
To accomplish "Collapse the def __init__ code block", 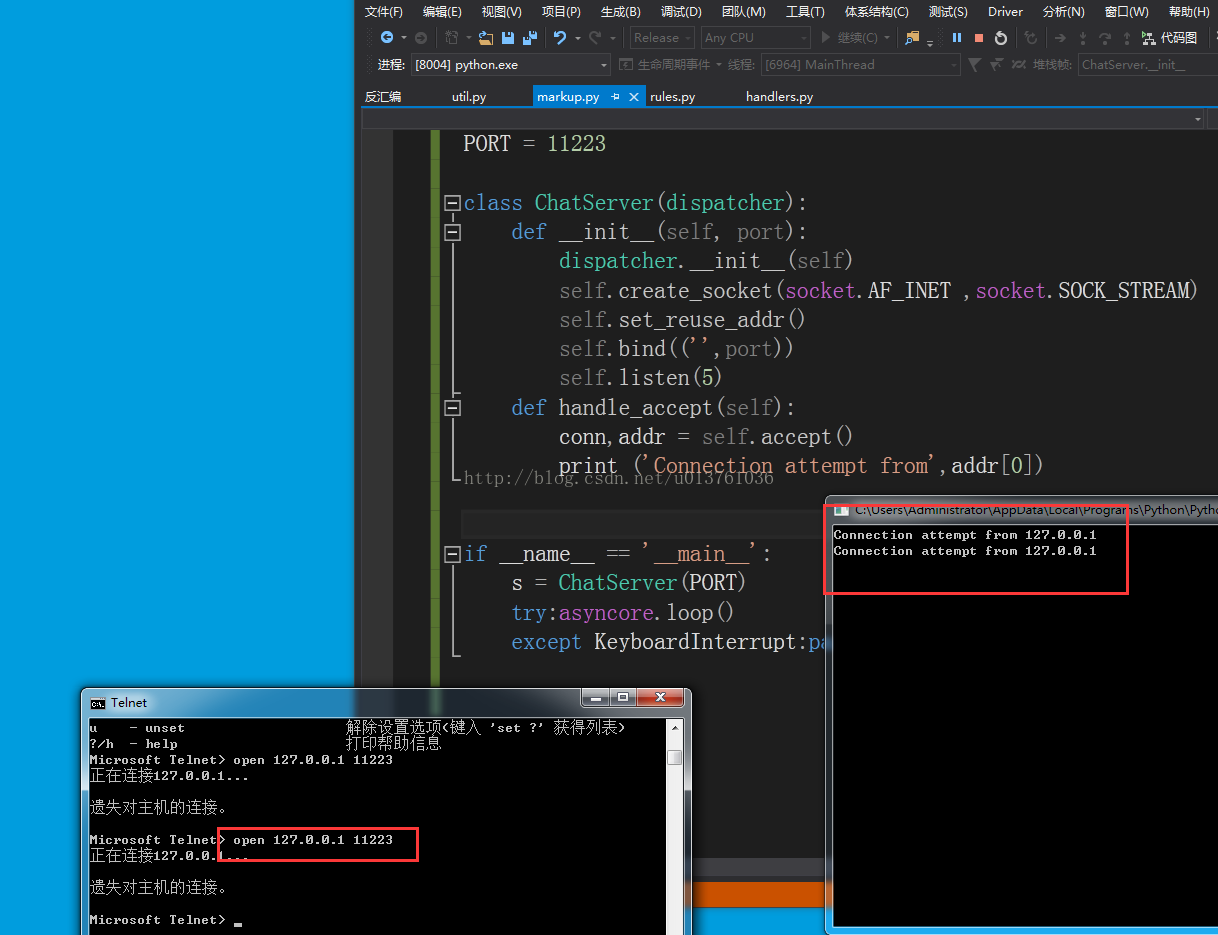I will click(452, 232).
